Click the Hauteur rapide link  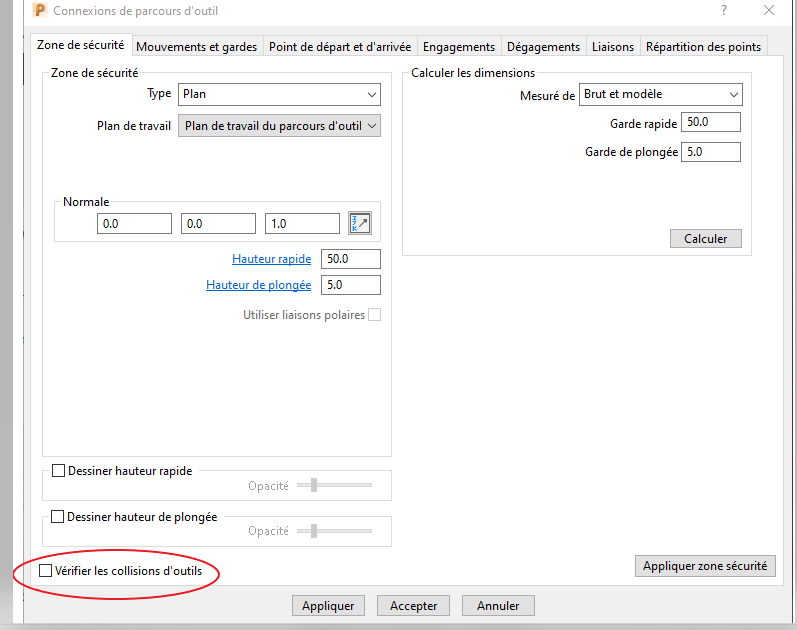[x=271, y=259]
